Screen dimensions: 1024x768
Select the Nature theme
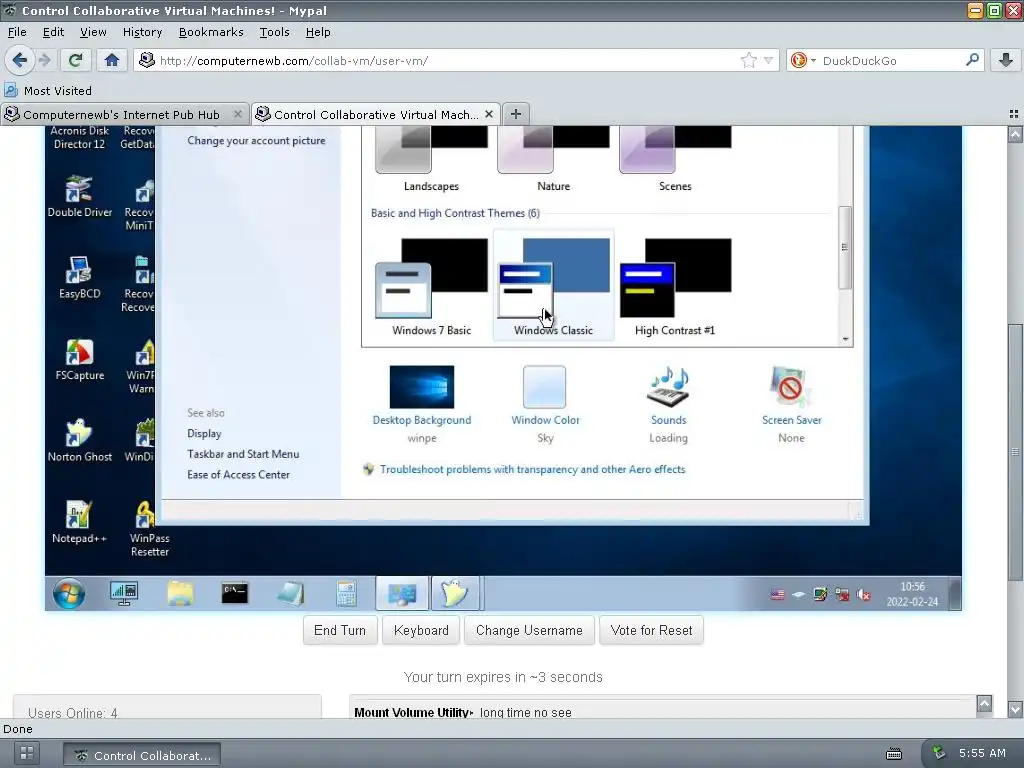coord(553,160)
